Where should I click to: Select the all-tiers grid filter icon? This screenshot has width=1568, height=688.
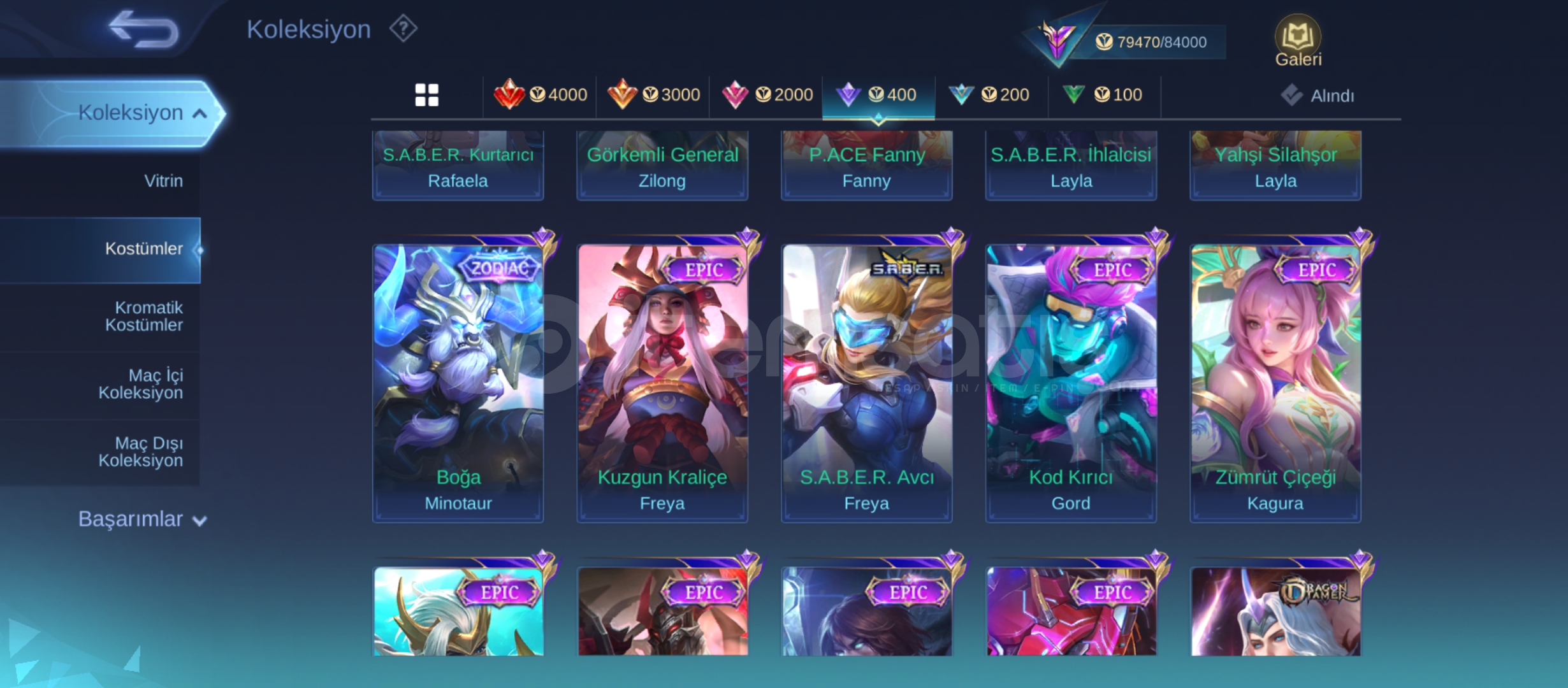(x=426, y=95)
